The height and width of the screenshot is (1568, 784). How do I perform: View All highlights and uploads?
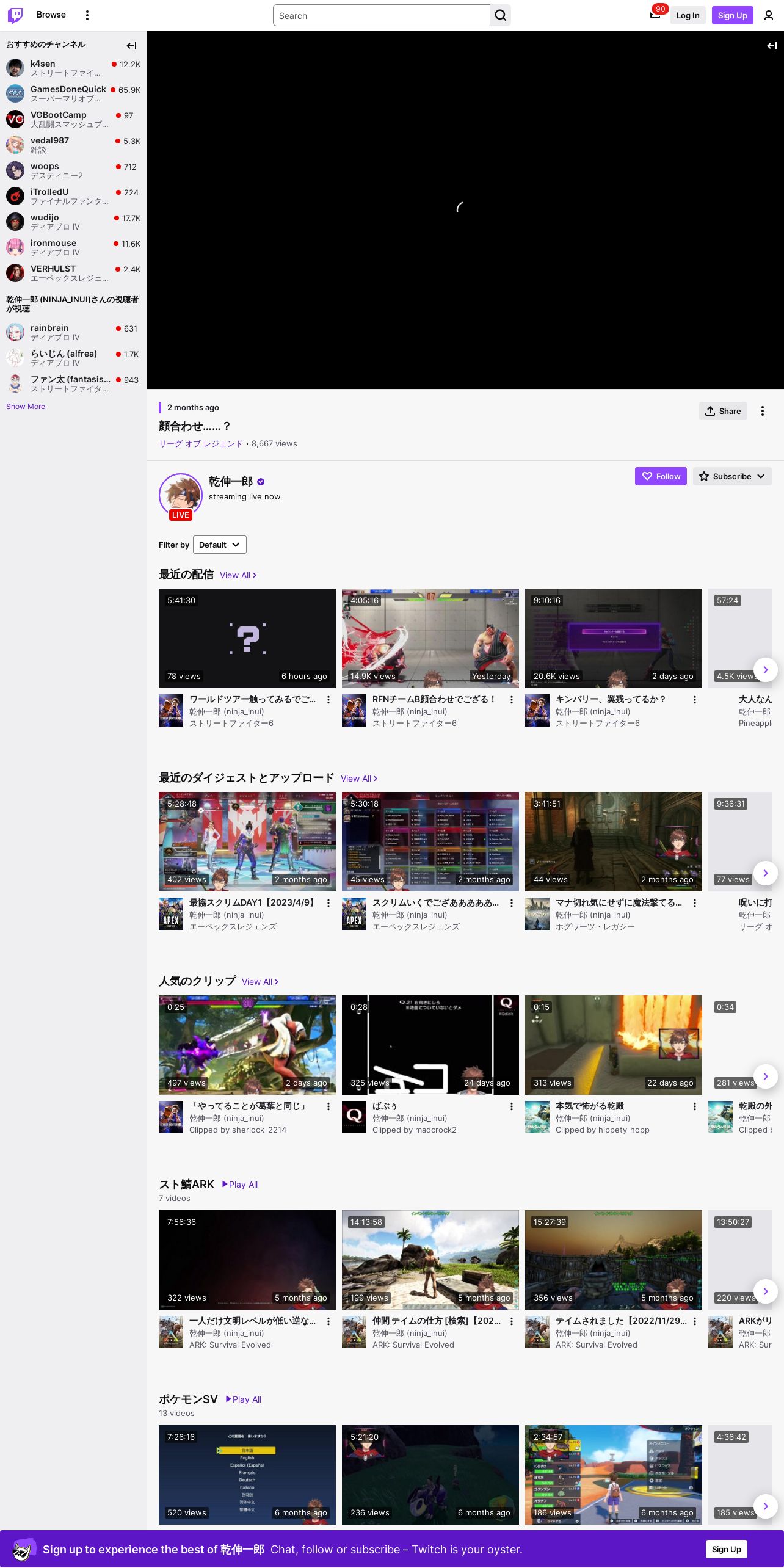(x=359, y=779)
